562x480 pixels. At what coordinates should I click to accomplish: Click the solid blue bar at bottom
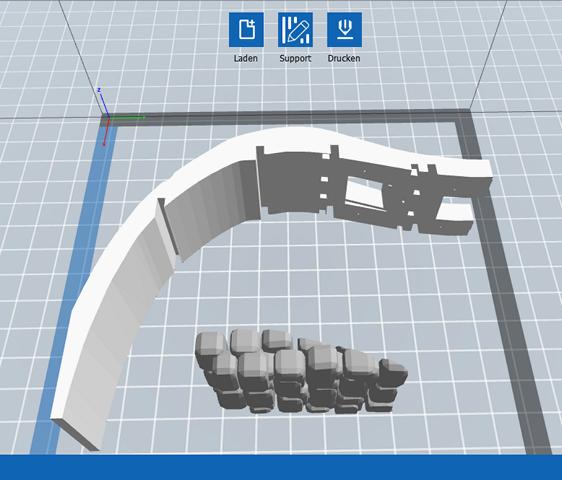click(x=281, y=467)
